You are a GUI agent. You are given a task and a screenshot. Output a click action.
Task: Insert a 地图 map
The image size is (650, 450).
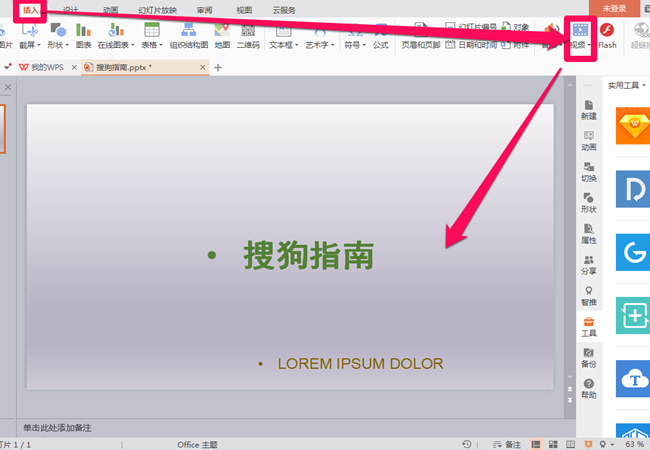[x=222, y=36]
